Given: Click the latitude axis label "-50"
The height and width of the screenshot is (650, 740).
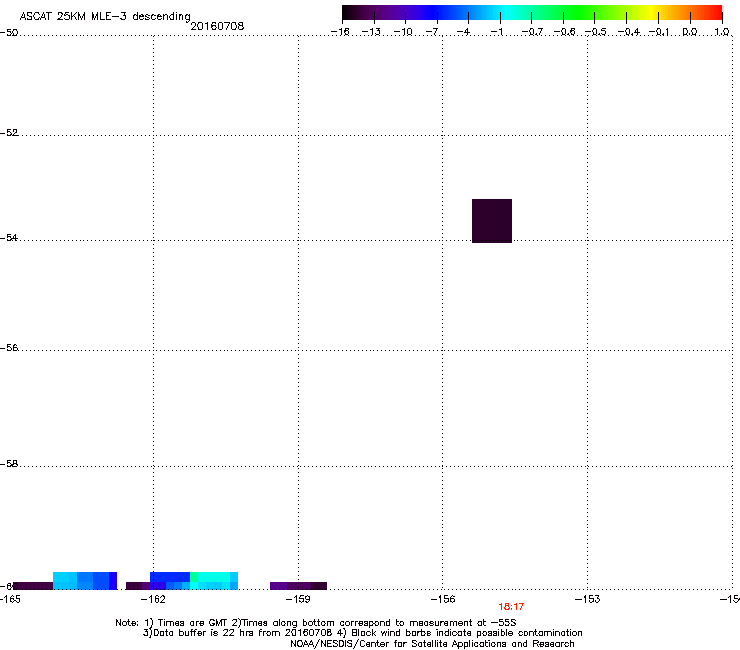Looking at the screenshot, I should tap(9, 33).
